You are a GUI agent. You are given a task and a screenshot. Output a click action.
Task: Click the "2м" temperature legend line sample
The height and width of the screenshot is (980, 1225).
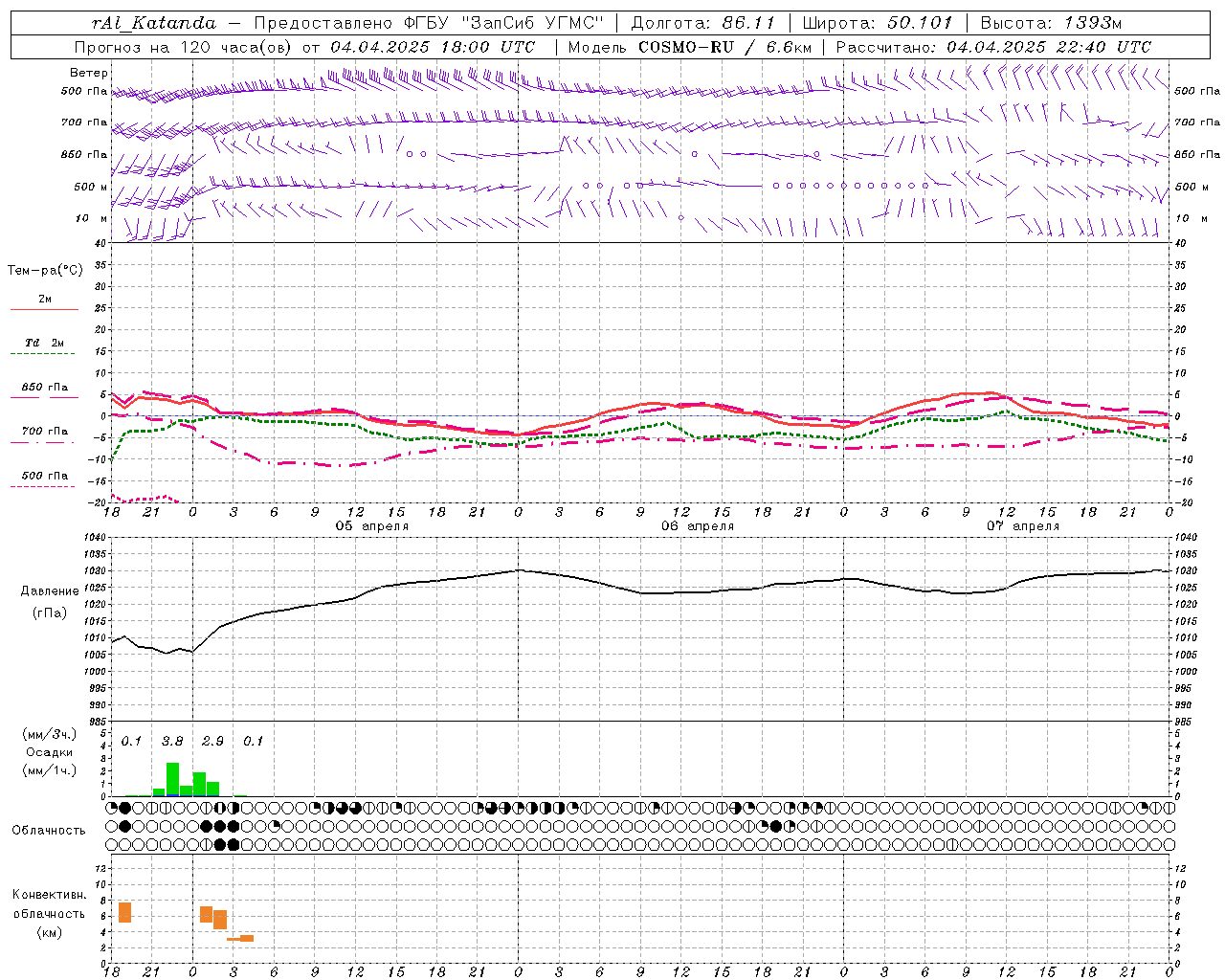[x=44, y=309]
